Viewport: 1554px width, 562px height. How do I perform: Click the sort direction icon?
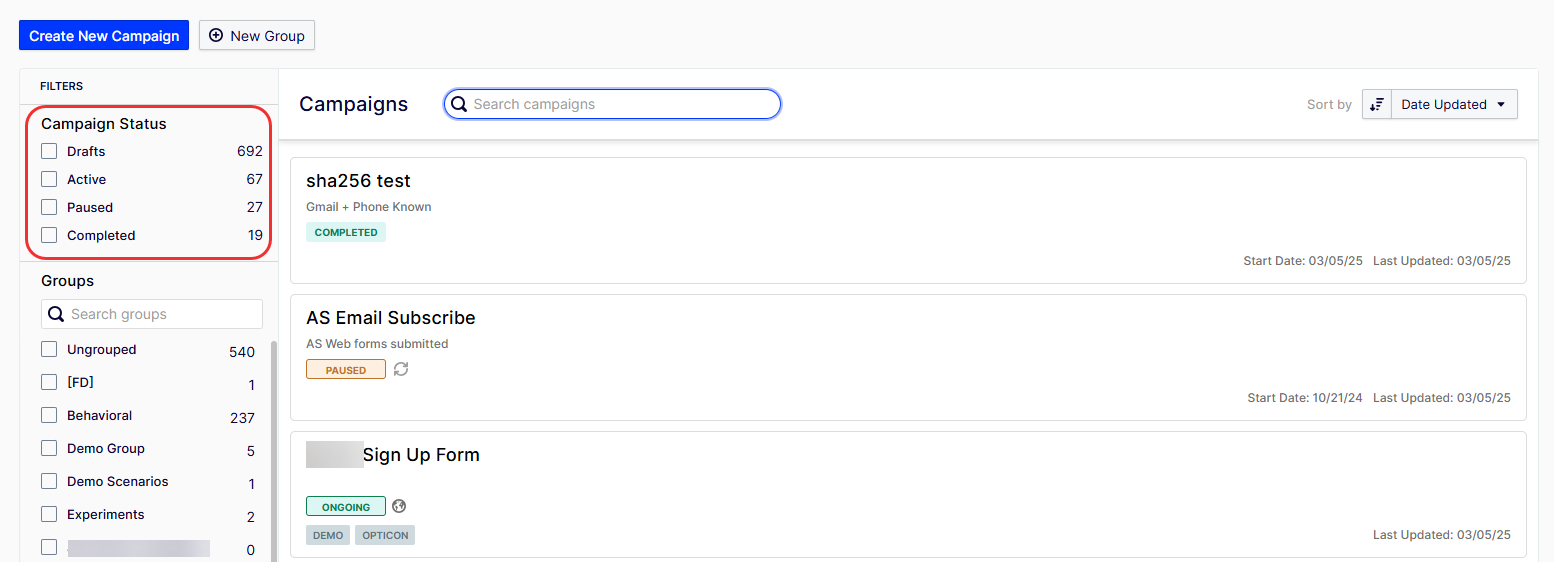click(1377, 105)
